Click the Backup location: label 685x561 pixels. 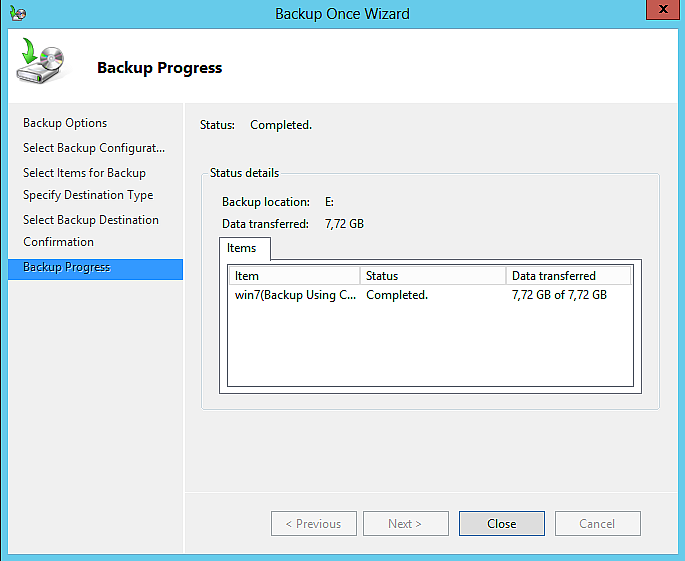[x=266, y=202]
